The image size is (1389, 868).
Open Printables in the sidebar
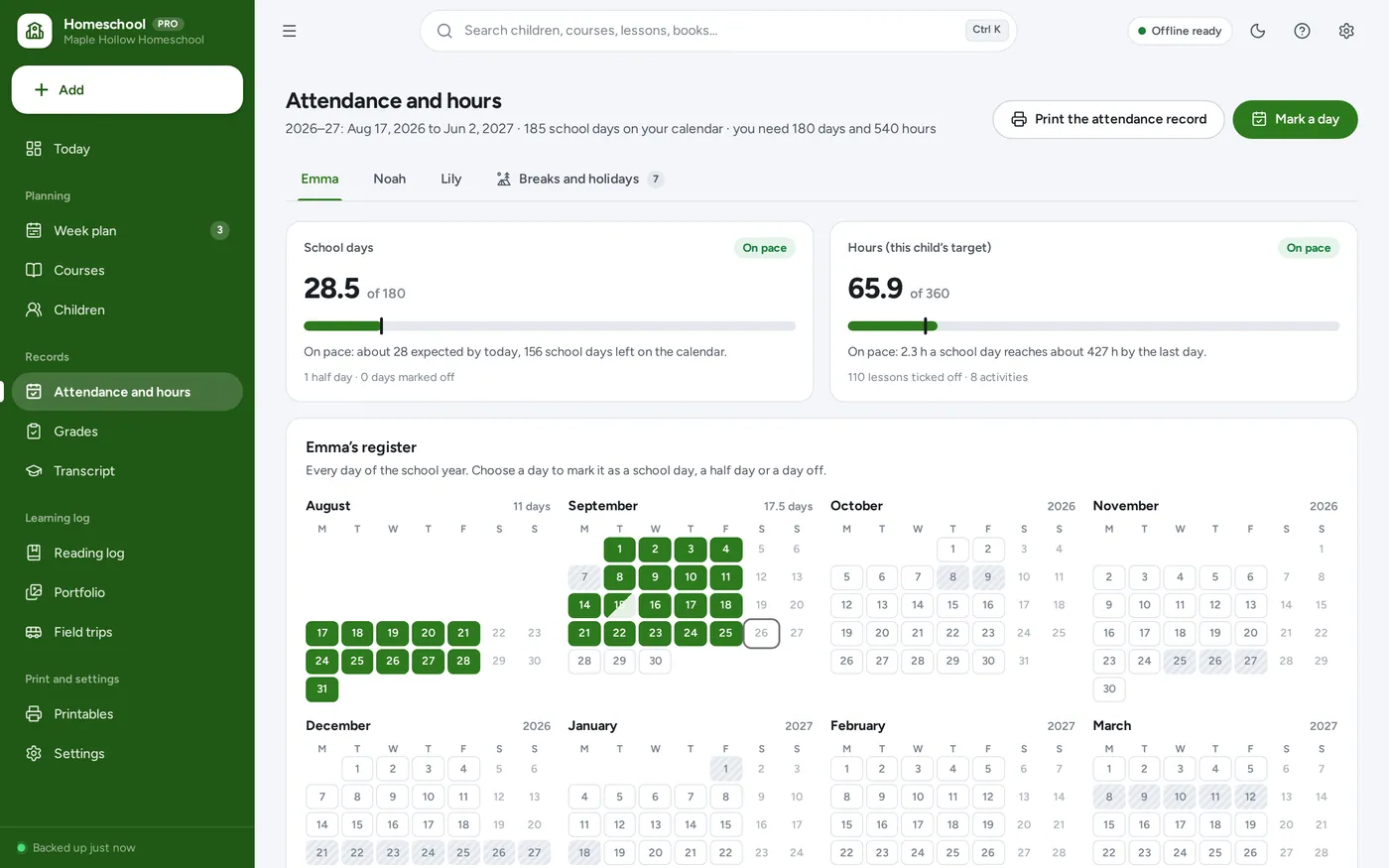(x=127, y=714)
